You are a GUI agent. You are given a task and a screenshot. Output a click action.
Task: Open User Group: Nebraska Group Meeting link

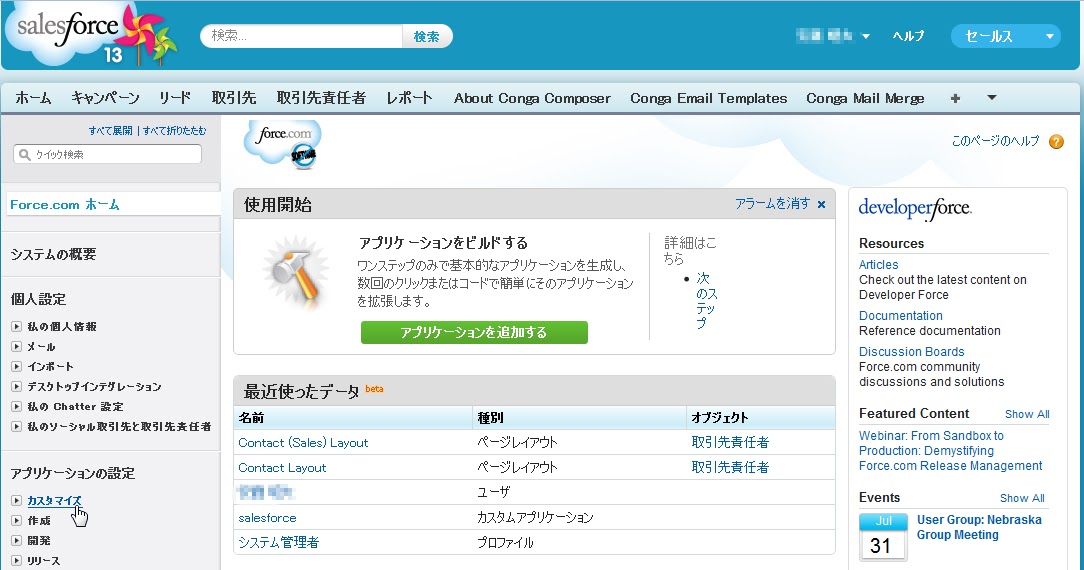[979, 527]
